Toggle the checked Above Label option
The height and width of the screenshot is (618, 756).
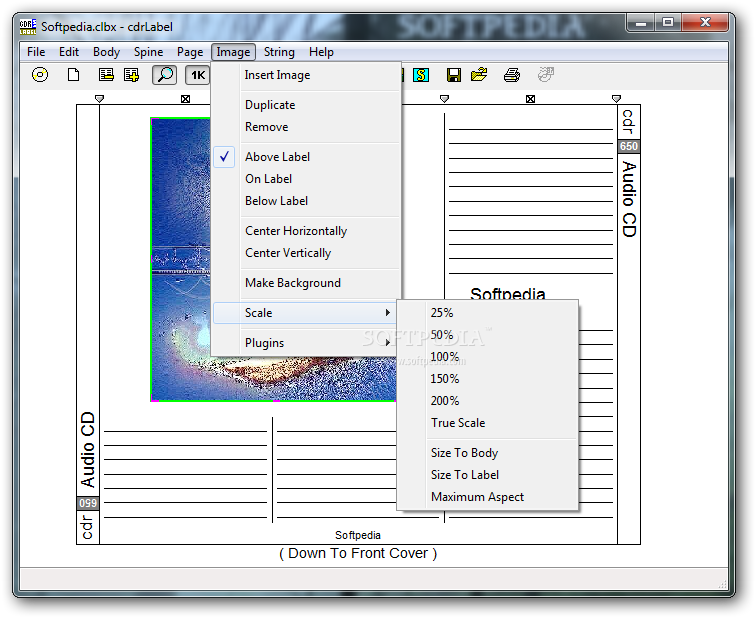(307, 157)
